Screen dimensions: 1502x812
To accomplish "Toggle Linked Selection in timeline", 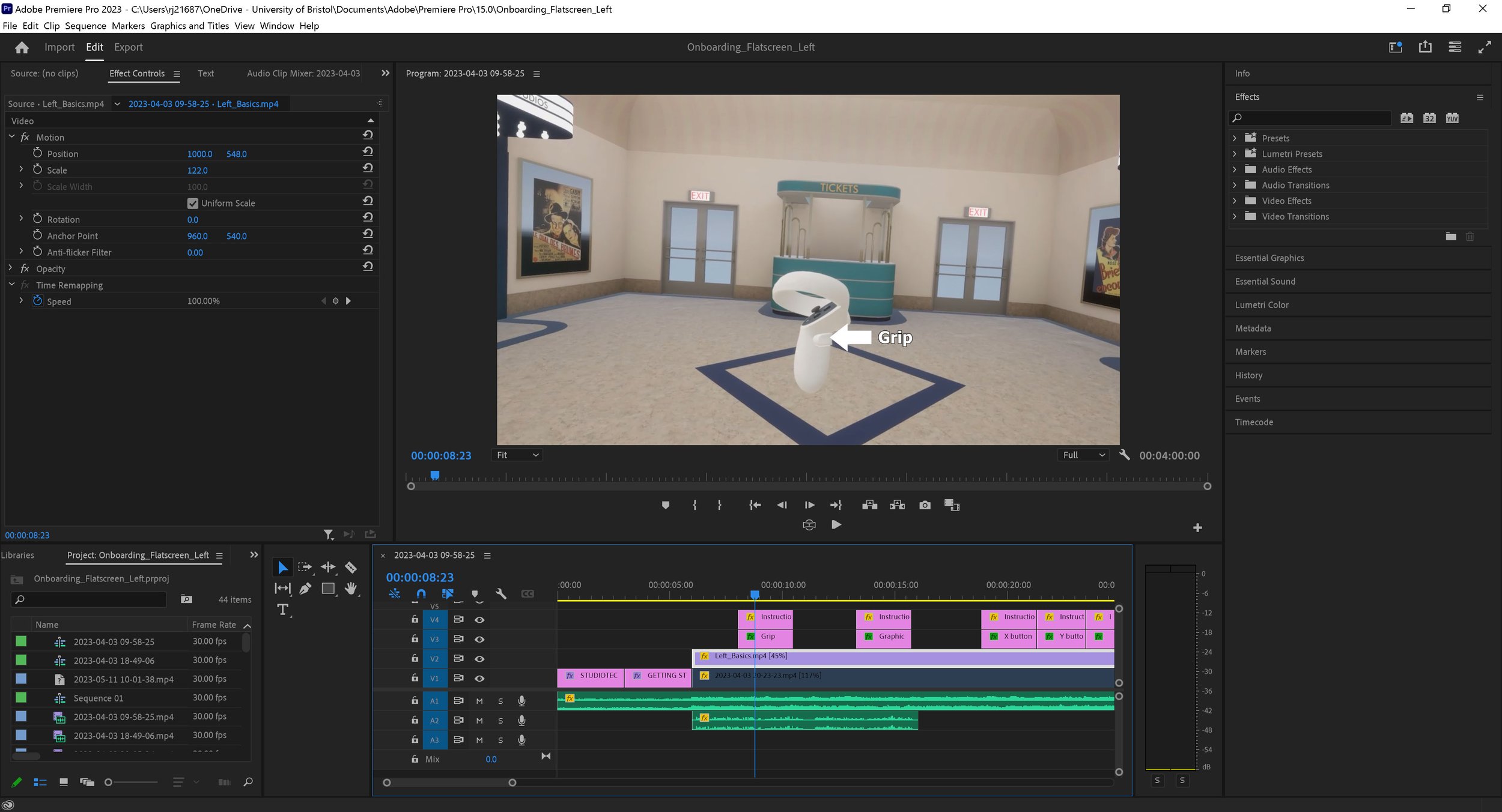I will tap(448, 593).
